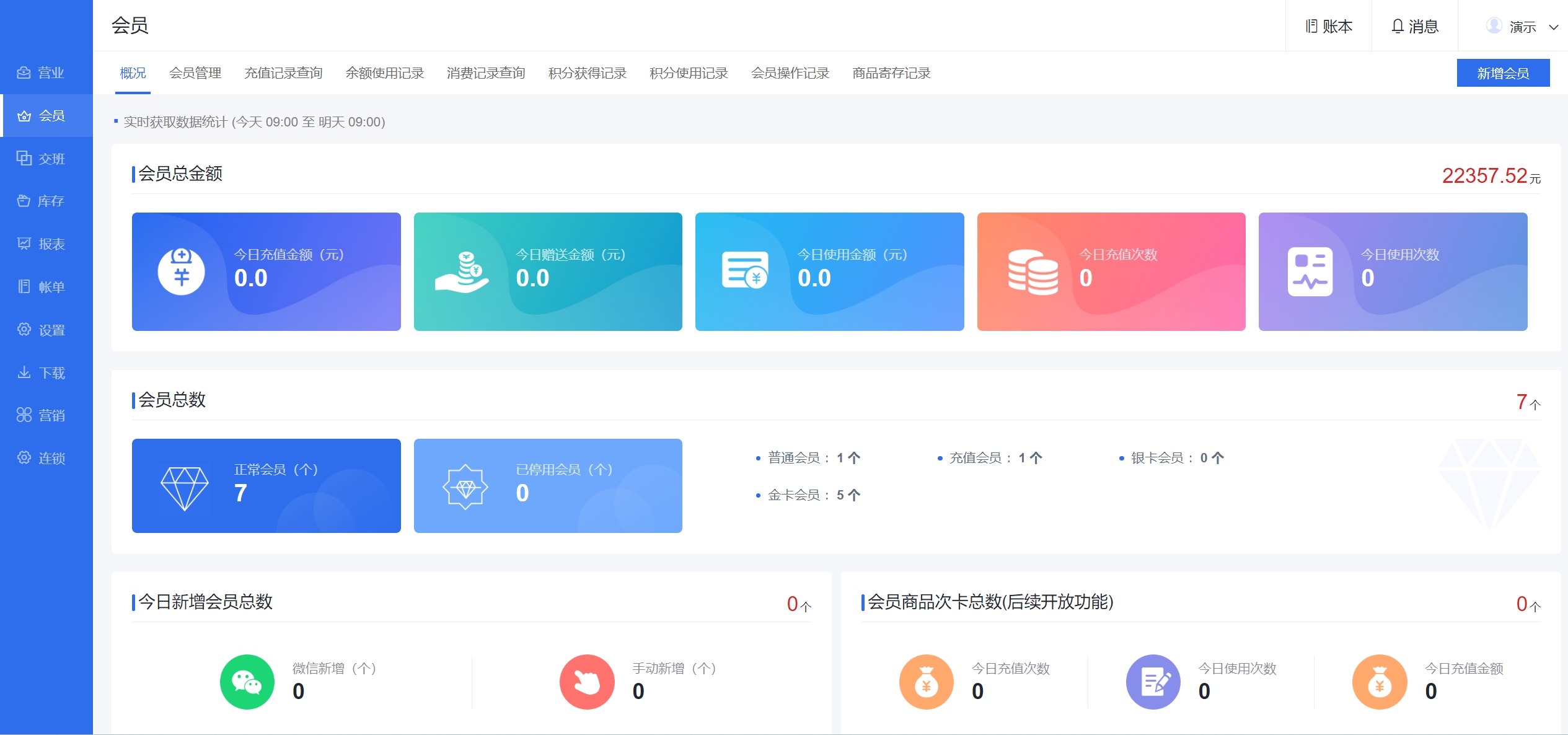Click the 消息 bell notification icon
Viewport: 1568px width, 735px height.
pos(1397,26)
